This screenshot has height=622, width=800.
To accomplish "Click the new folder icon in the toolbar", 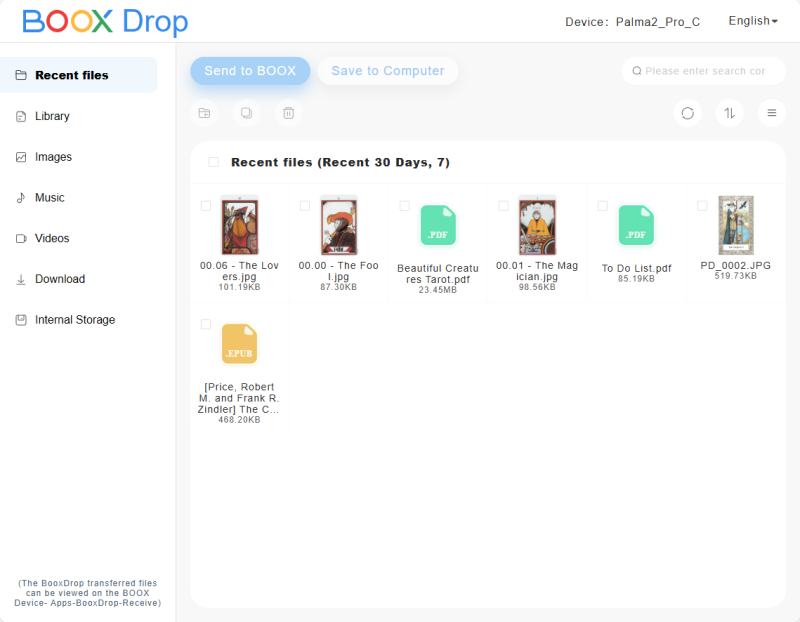I will tap(204, 113).
